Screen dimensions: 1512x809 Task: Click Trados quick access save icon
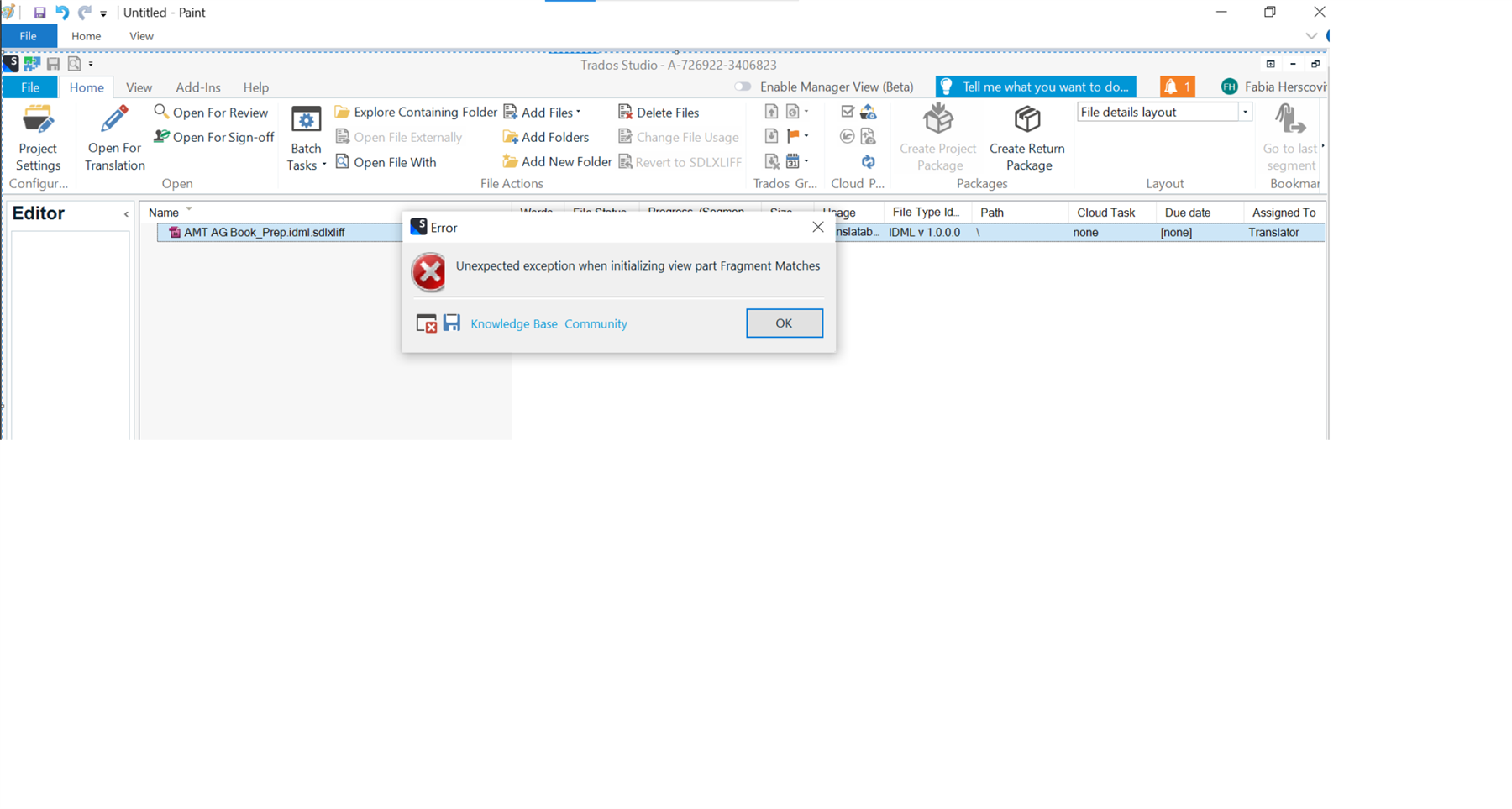pos(53,64)
